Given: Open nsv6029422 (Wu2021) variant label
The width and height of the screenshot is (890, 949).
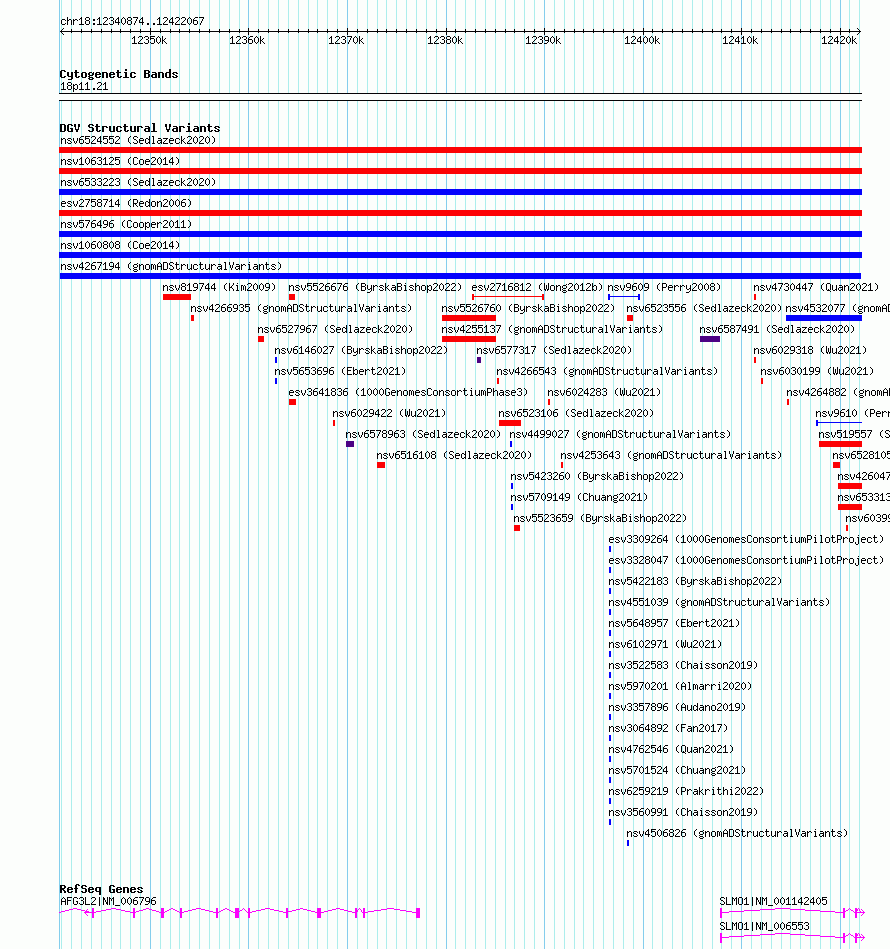Looking at the screenshot, I should tap(389, 413).
